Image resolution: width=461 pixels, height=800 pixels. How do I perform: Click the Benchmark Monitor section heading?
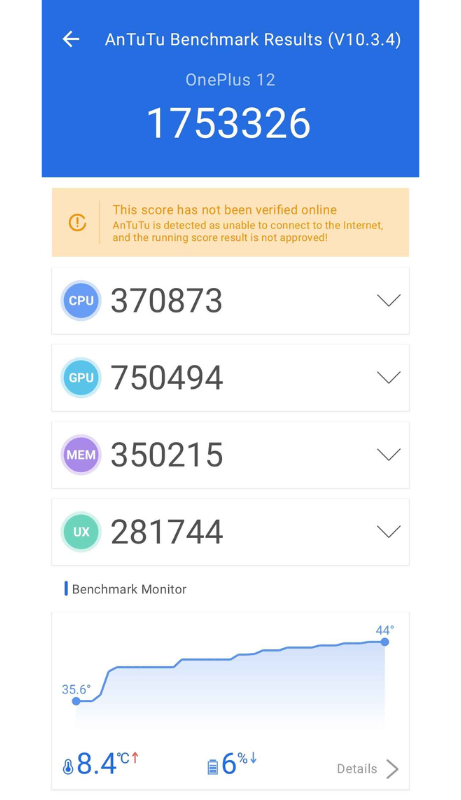[x=129, y=589]
